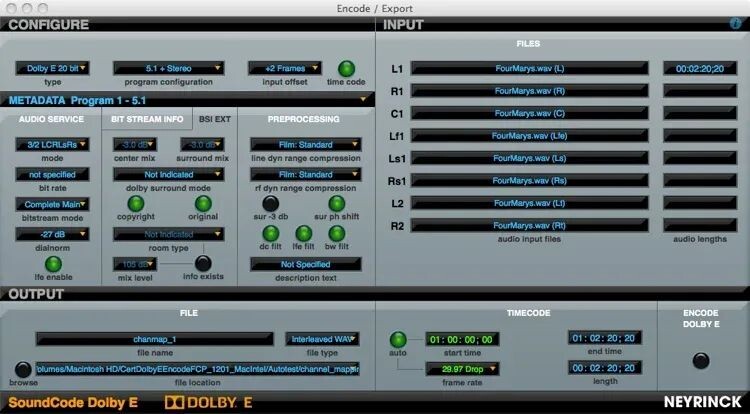750x414 pixels.
Task: Open the Interleaved WAV file type dropdown
Action: (x=322, y=339)
